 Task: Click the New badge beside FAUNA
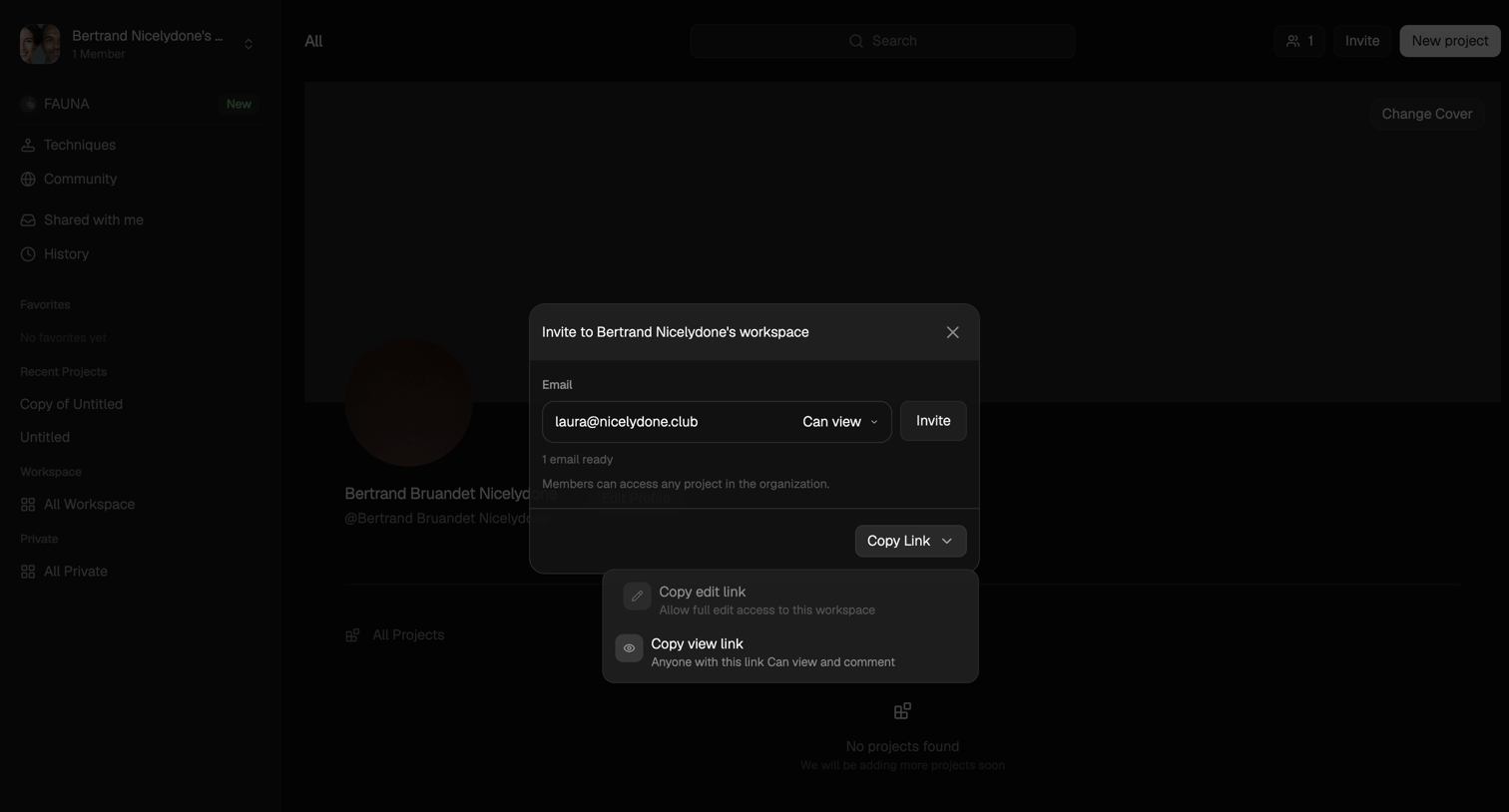click(x=239, y=104)
